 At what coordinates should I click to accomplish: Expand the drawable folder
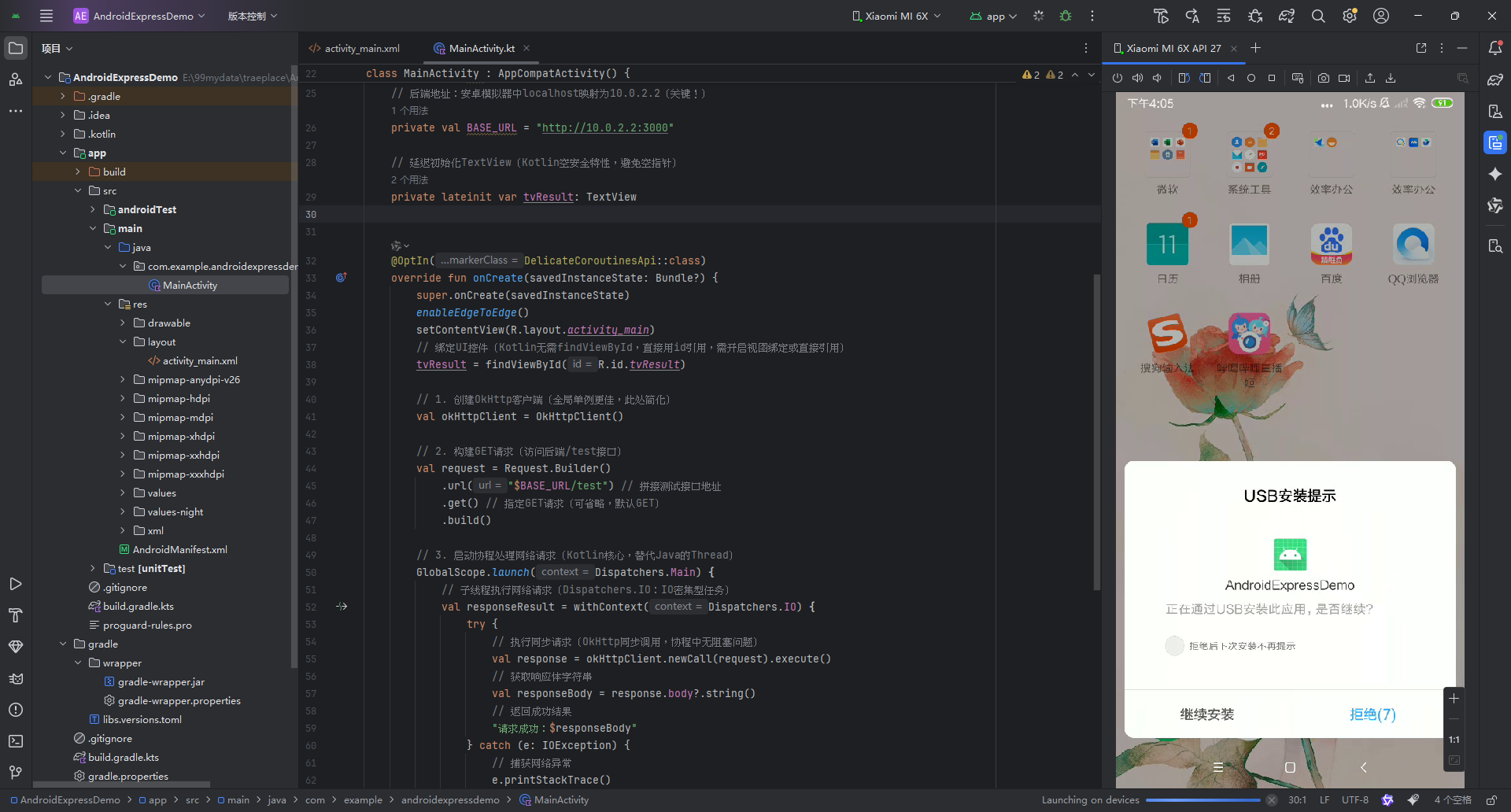[123, 323]
